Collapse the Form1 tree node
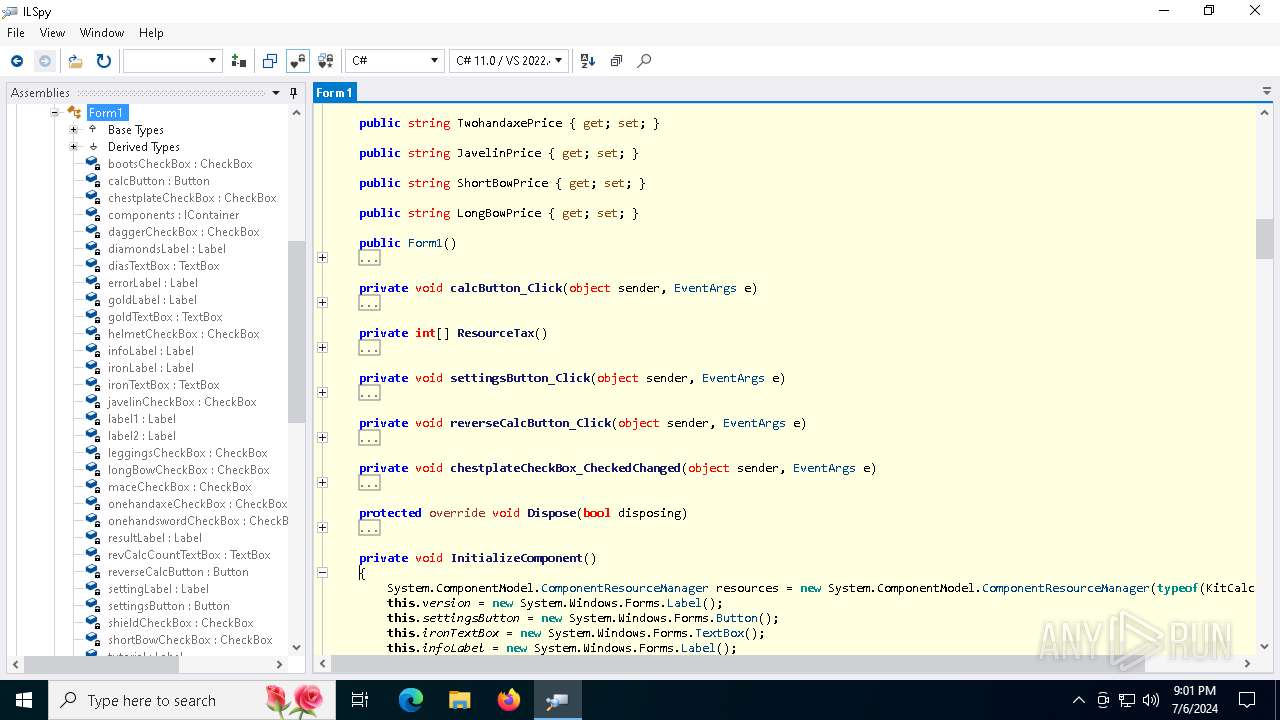 pyautogui.click(x=55, y=113)
